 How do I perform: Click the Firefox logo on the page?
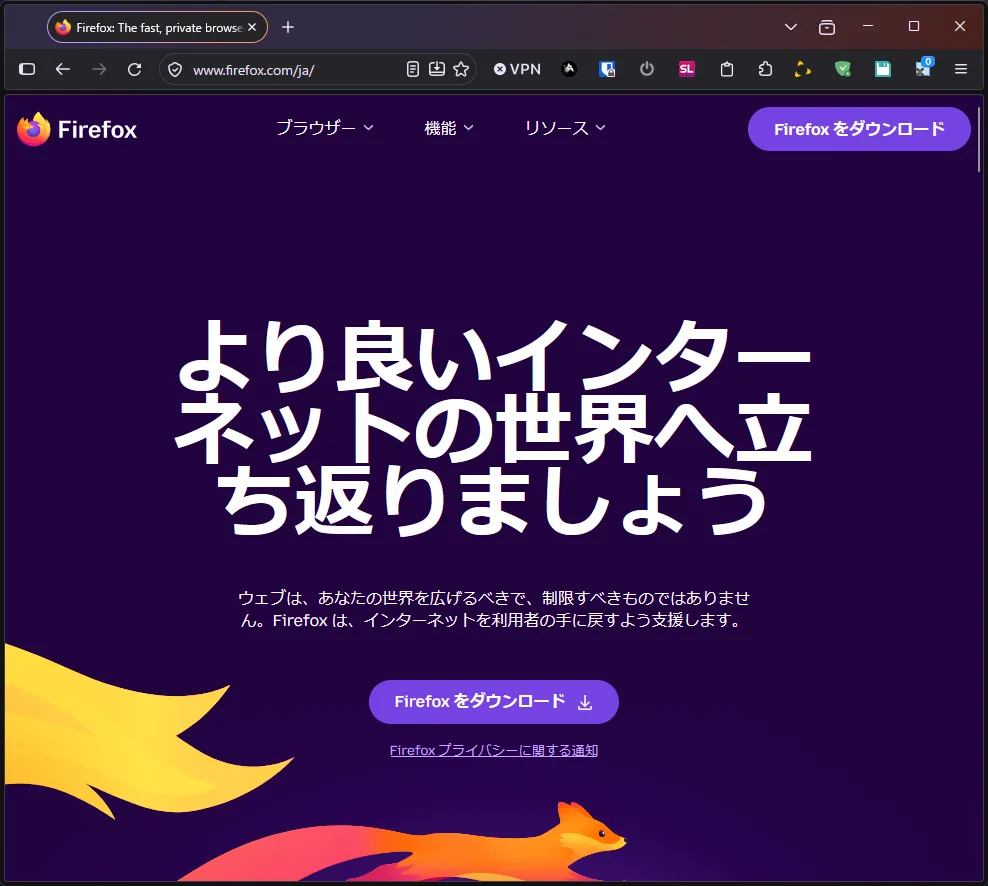[x=77, y=129]
